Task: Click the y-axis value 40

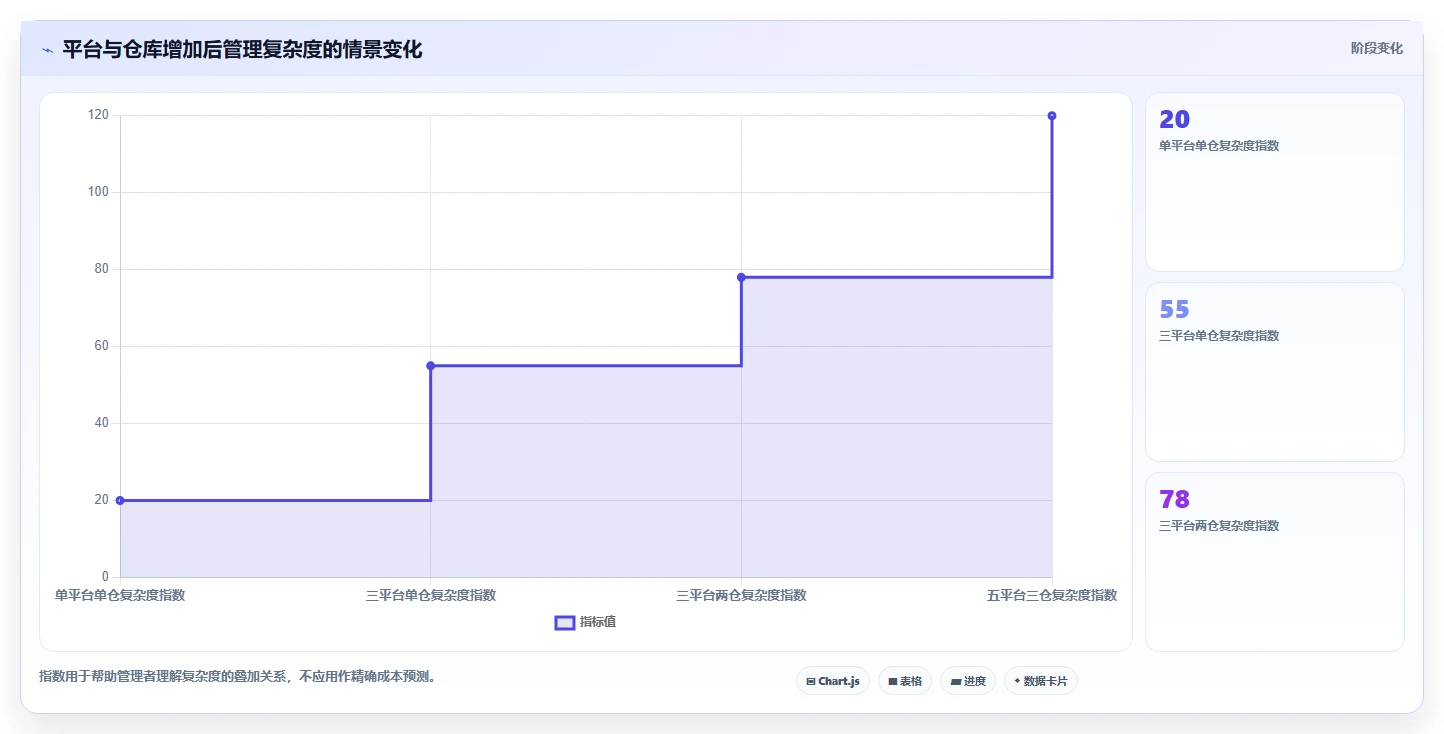Action: pos(102,423)
